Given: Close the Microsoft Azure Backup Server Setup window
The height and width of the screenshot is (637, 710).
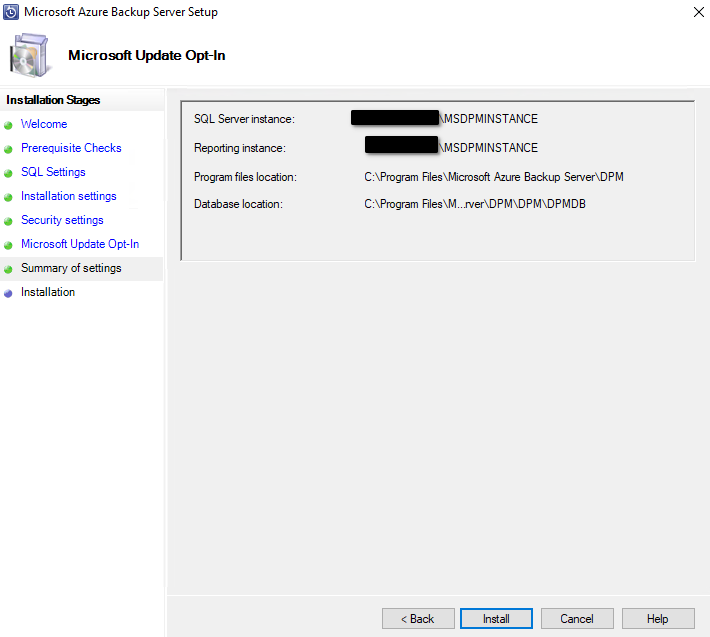Looking at the screenshot, I should coord(699,12).
